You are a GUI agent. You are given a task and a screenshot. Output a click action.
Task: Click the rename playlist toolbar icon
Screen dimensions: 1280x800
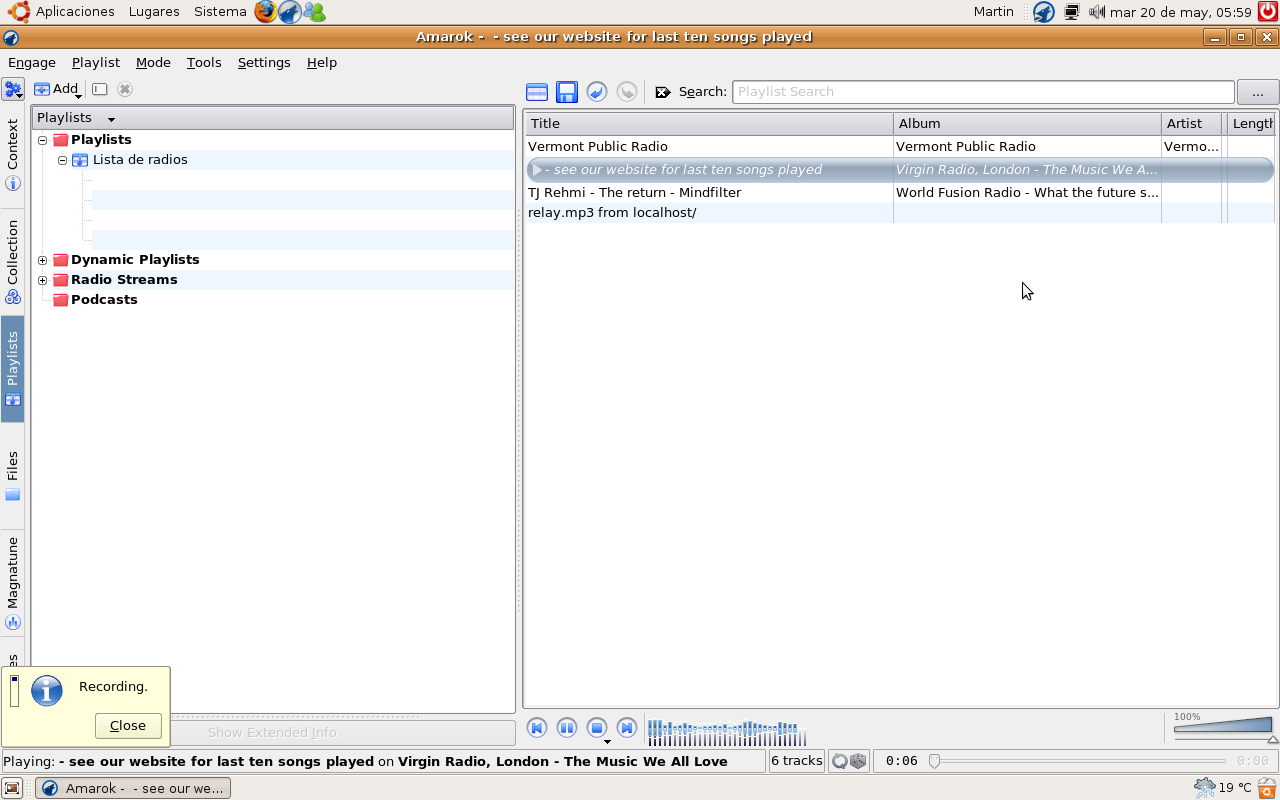(100, 89)
